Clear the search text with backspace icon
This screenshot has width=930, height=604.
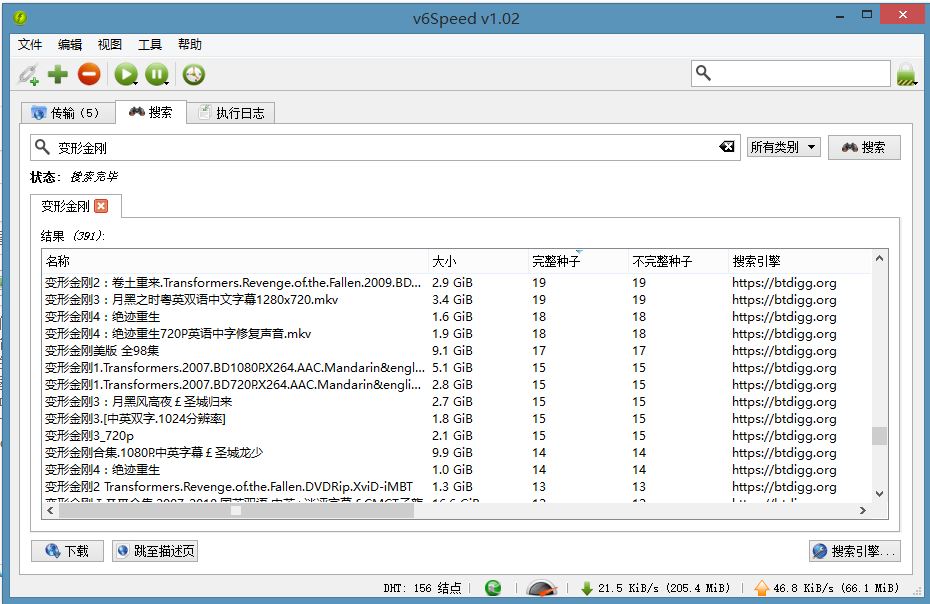727,147
